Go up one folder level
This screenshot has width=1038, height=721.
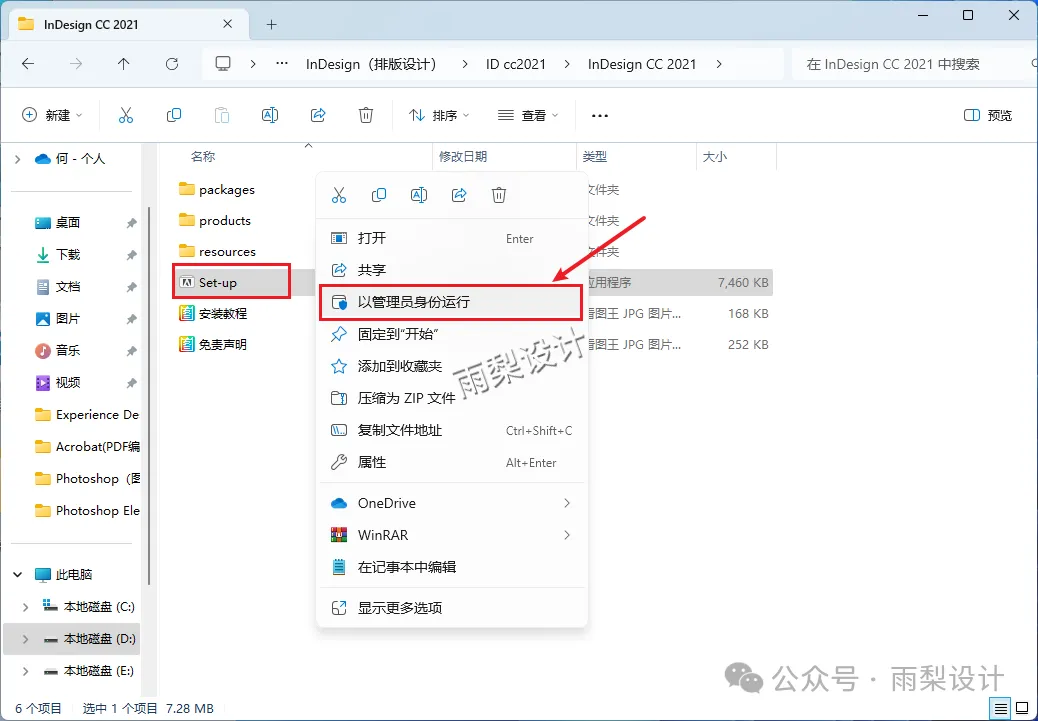click(x=124, y=64)
